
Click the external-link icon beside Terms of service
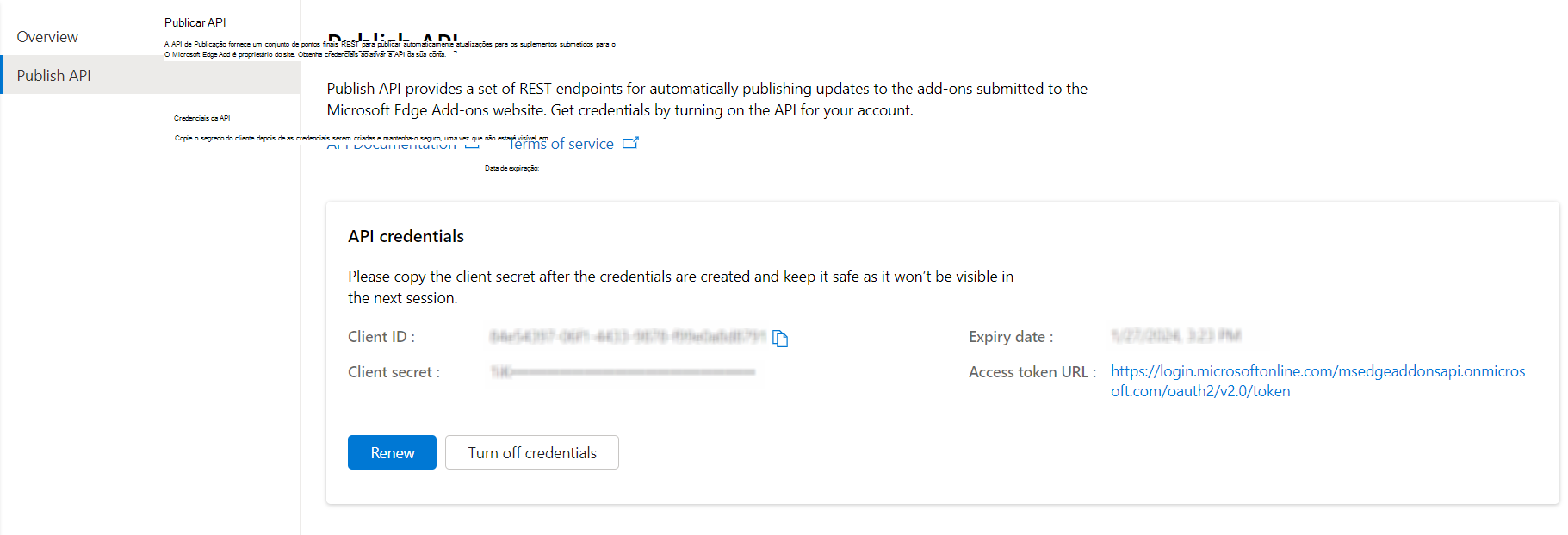tap(630, 143)
